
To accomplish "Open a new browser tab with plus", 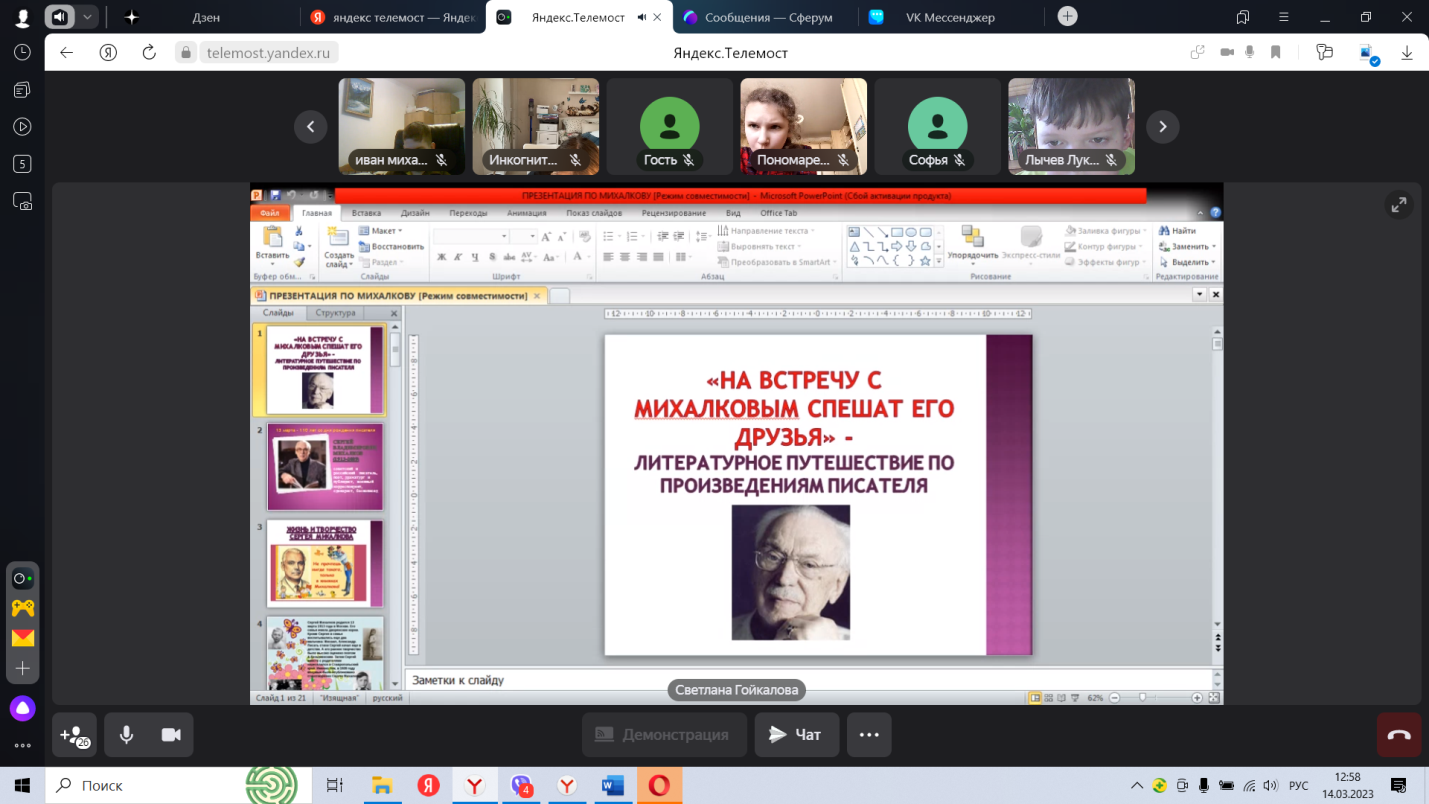I will [x=1068, y=16].
